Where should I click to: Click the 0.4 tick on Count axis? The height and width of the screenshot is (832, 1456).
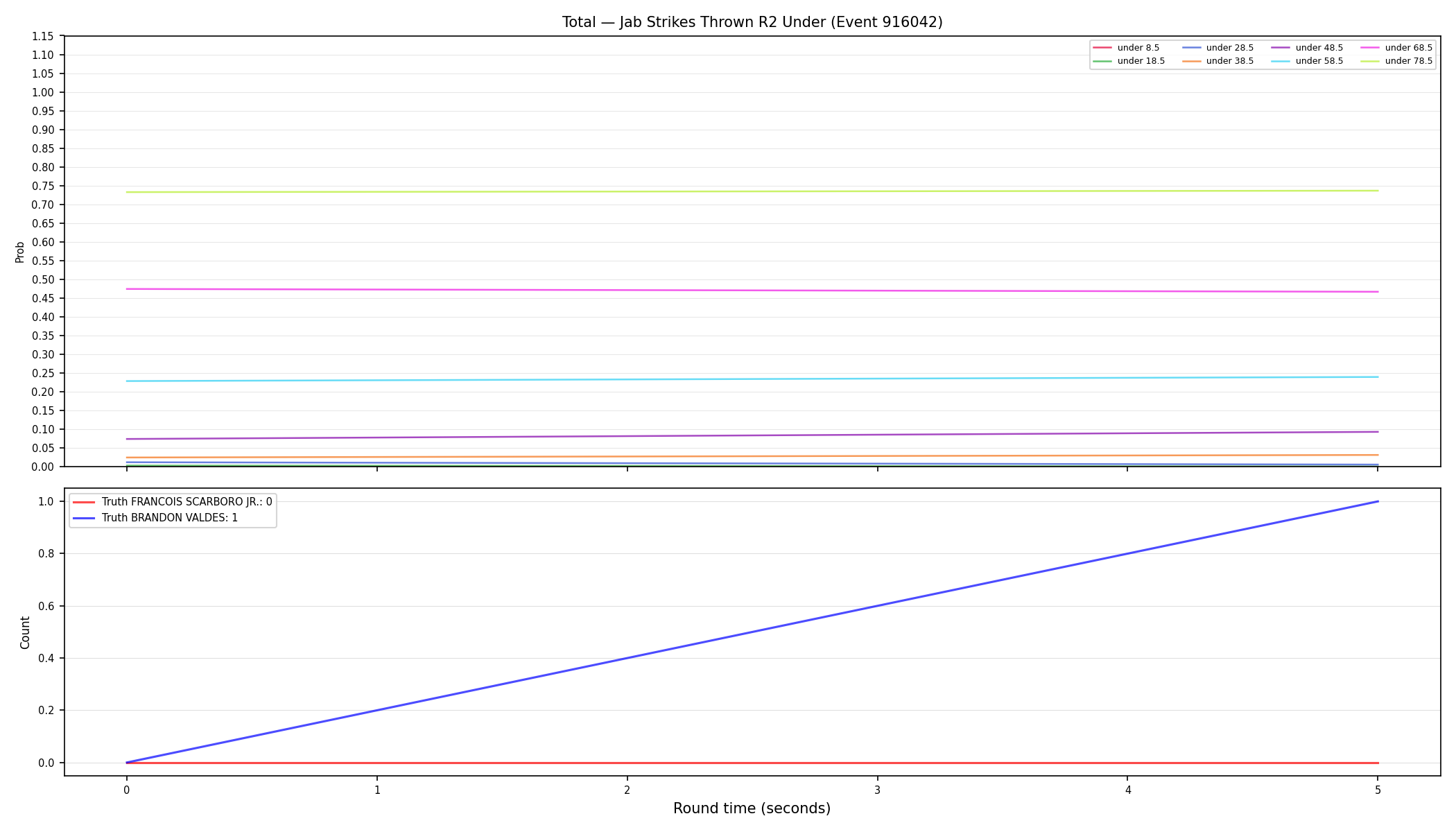(x=46, y=658)
